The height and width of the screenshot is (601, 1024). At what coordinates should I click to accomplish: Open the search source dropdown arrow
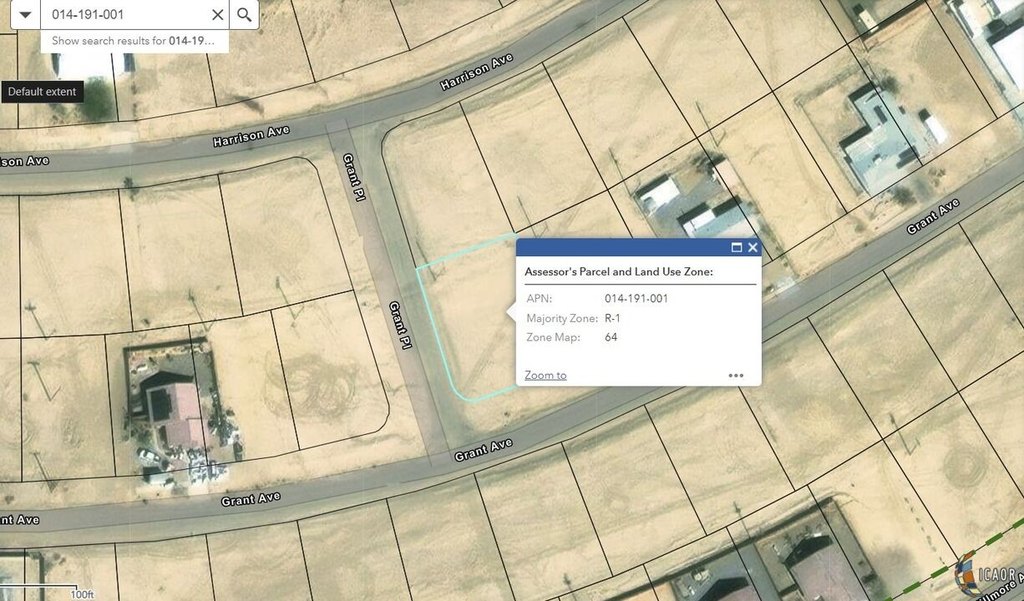(25, 15)
